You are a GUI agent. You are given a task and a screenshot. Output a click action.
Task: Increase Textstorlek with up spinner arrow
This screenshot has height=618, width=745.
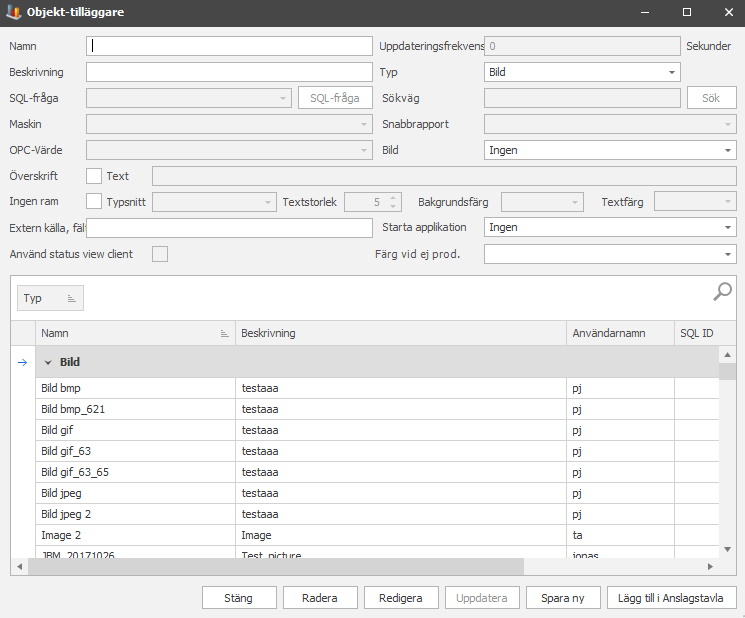tap(393, 198)
